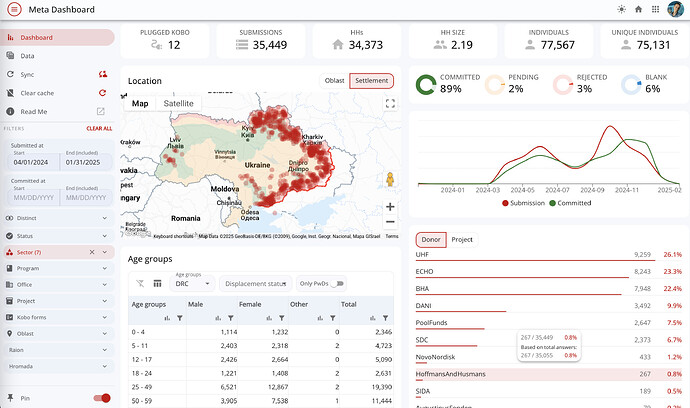The height and width of the screenshot is (408, 690).
Task: Open Dashboard in the sidebar
Action: (x=57, y=37)
